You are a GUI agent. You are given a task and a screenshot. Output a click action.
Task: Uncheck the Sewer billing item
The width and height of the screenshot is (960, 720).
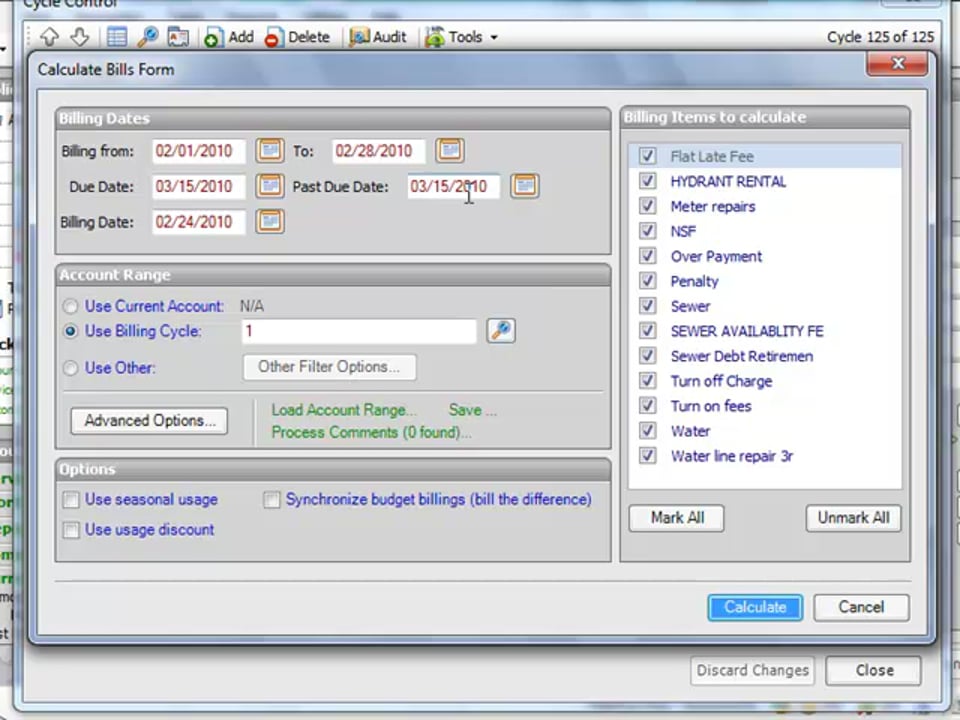(648, 306)
